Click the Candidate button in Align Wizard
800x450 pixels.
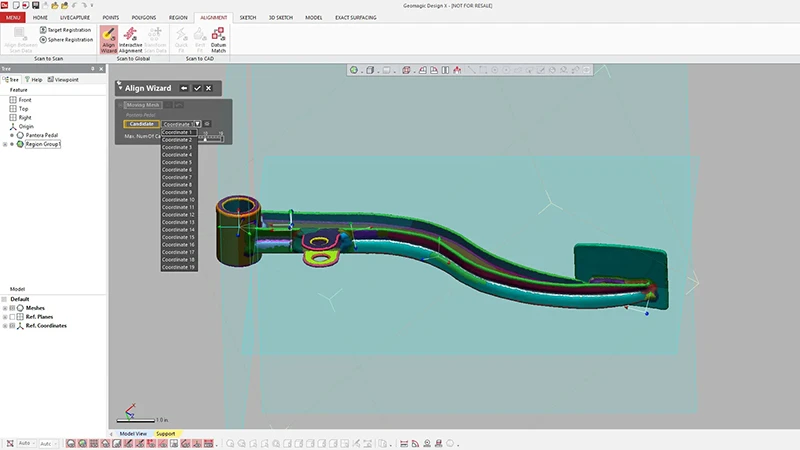pyautogui.click(x=140, y=124)
